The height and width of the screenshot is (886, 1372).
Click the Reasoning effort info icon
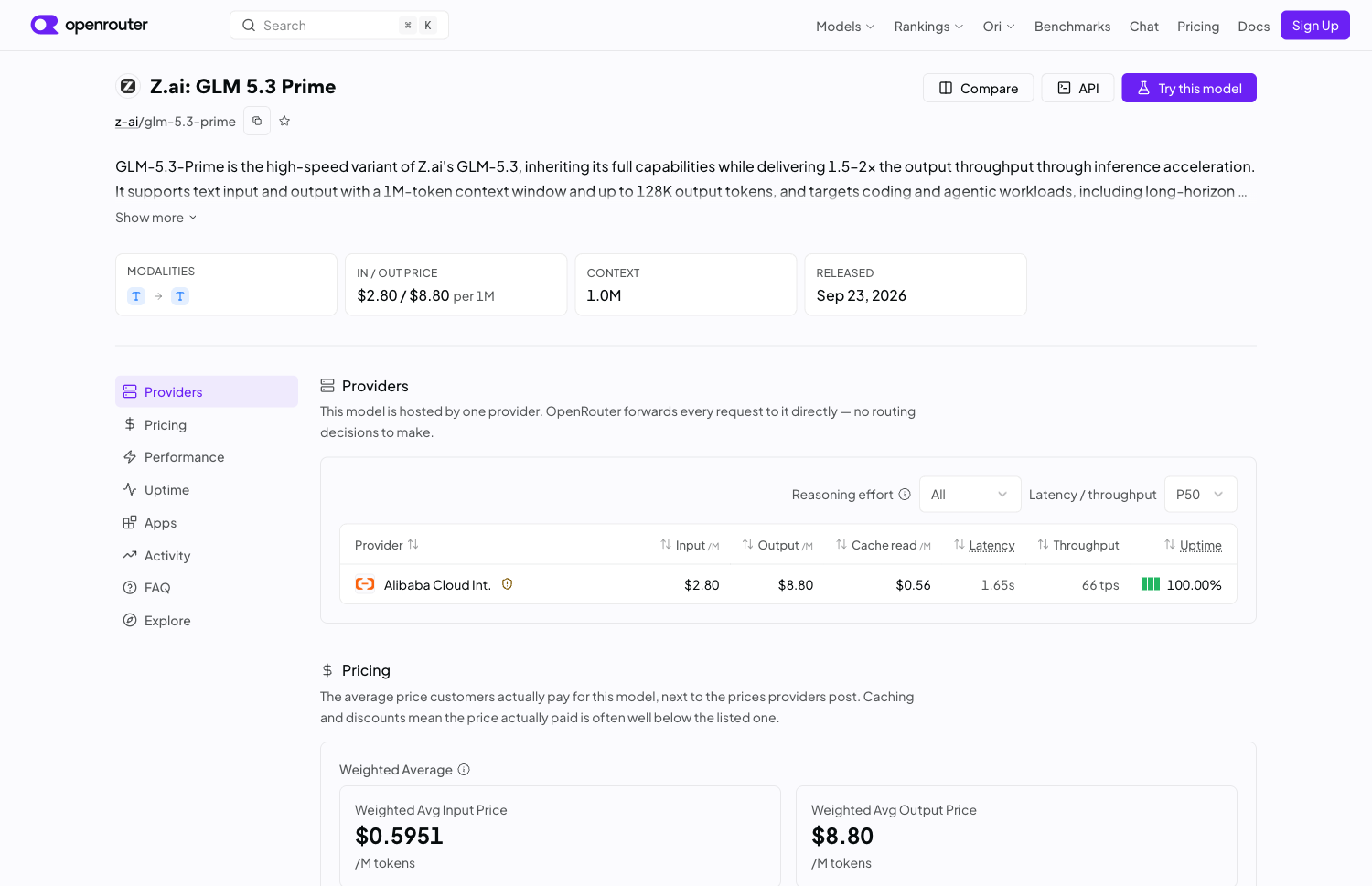[x=905, y=495]
